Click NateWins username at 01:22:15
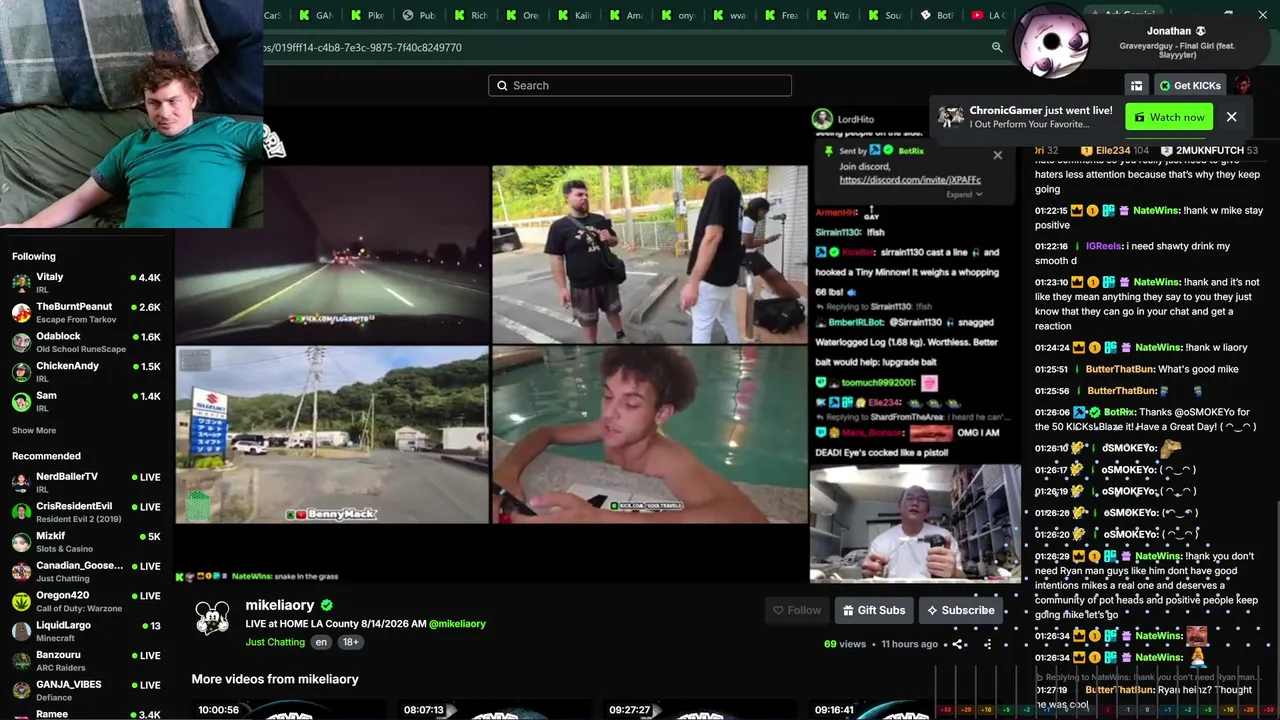This screenshot has width=1280, height=720. tap(1157, 211)
